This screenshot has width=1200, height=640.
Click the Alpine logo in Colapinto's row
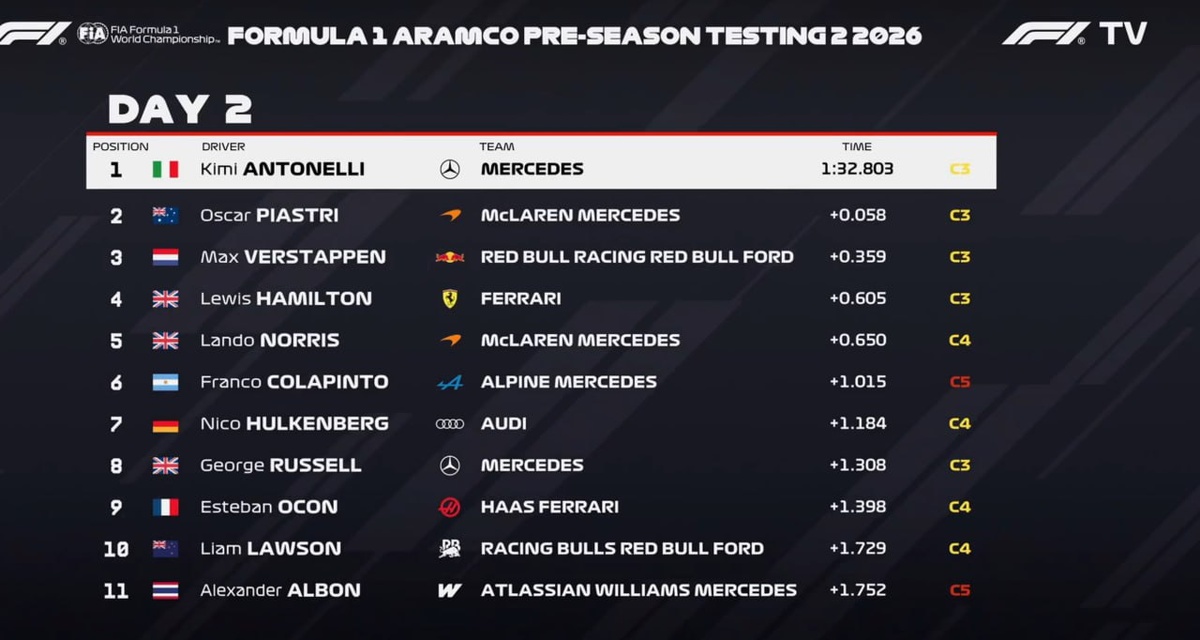[450, 382]
